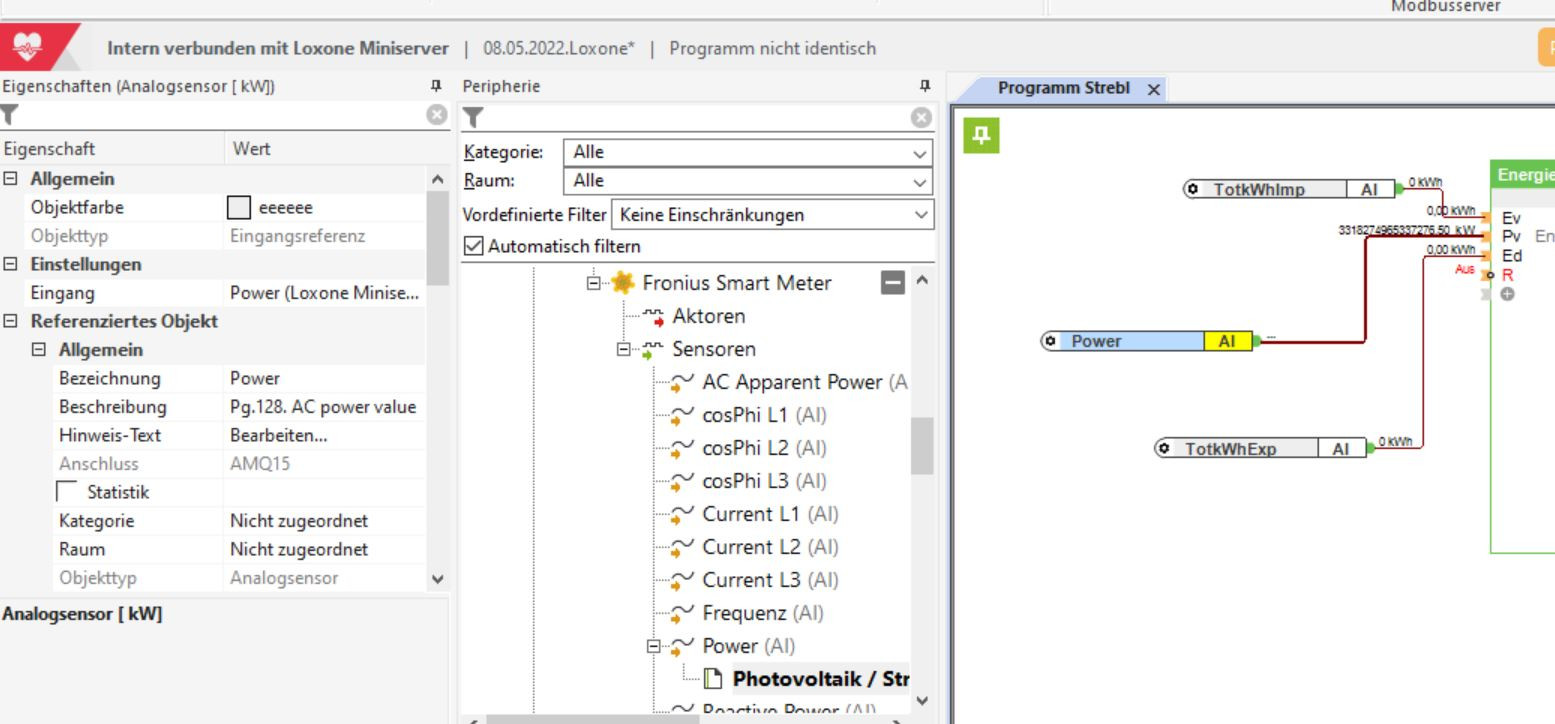Collapse tree with the minus button beside Fronius
Screen dimensions: 1555x724
click(x=892, y=283)
